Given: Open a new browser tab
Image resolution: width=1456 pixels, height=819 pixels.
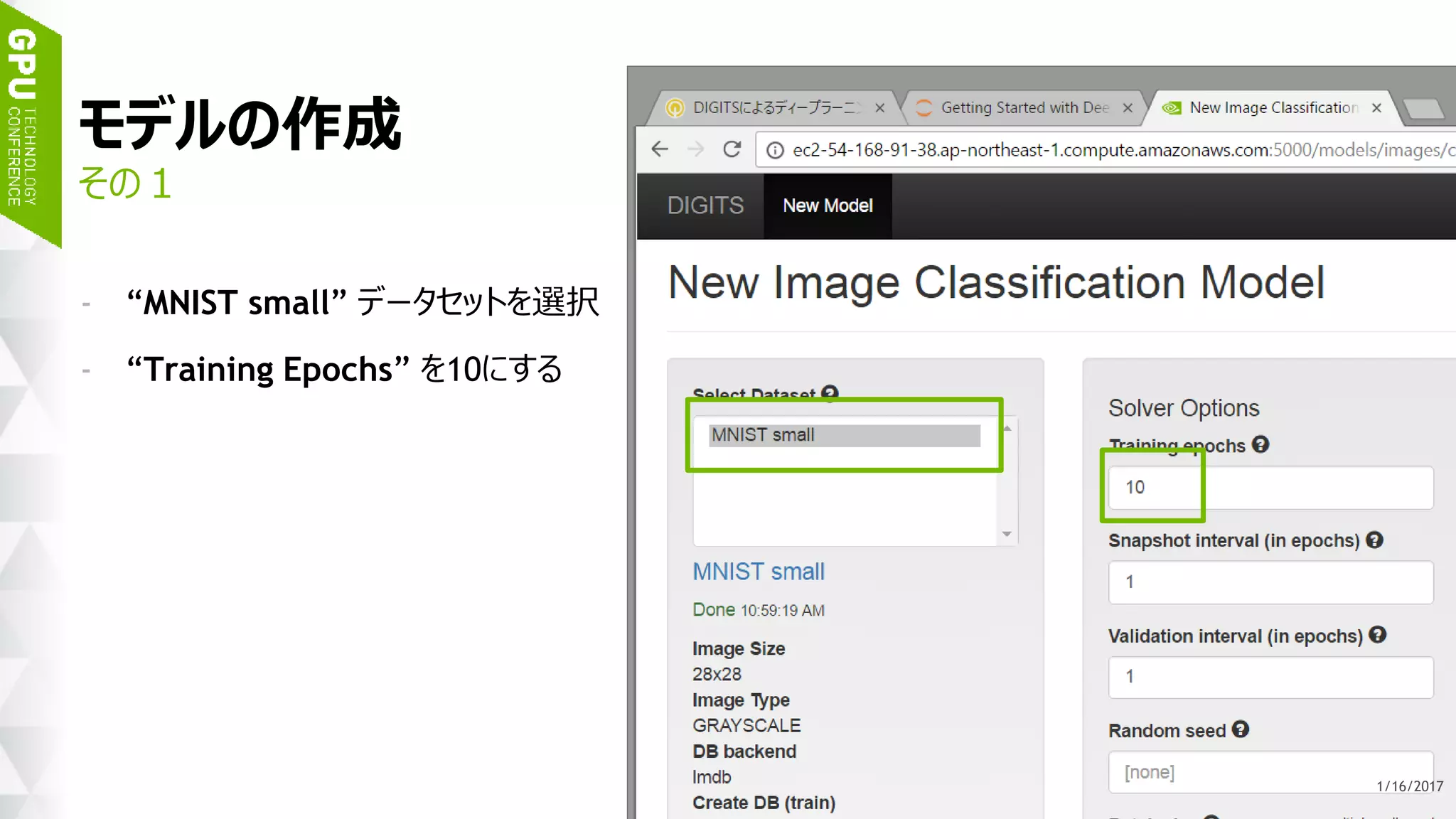Looking at the screenshot, I should (x=1424, y=109).
